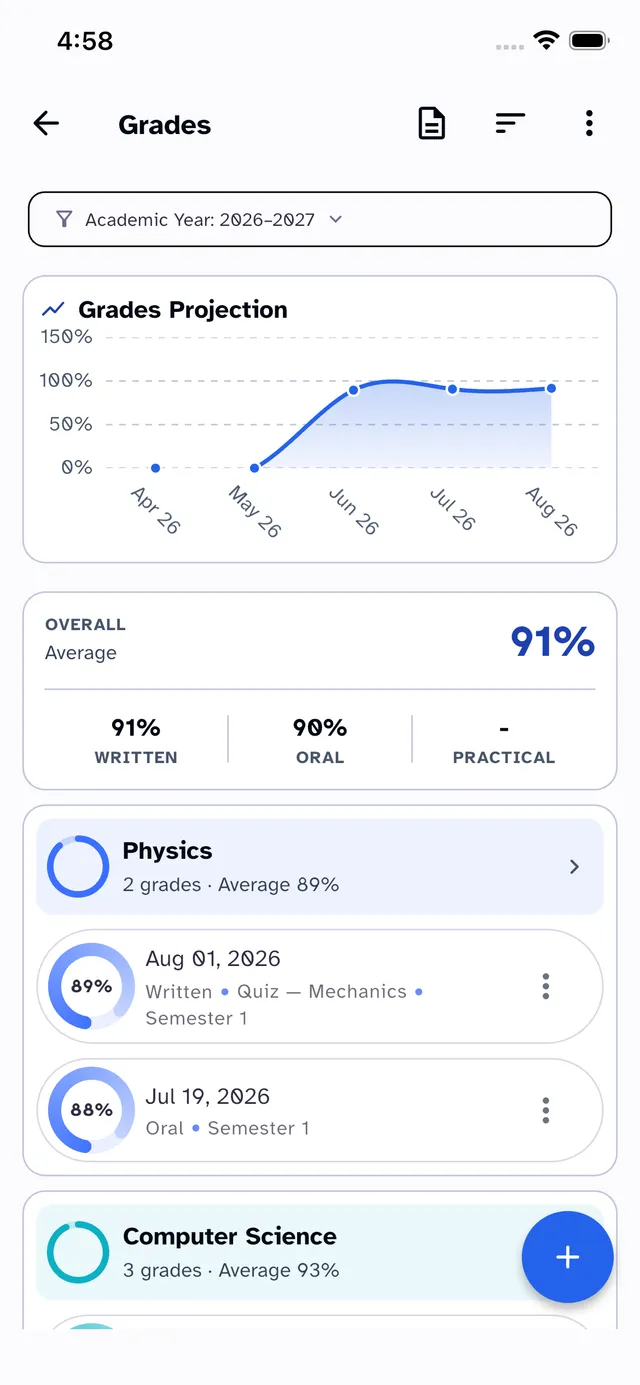
Task: Tap the Jun 26 point on chart
Action: [x=354, y=390]
